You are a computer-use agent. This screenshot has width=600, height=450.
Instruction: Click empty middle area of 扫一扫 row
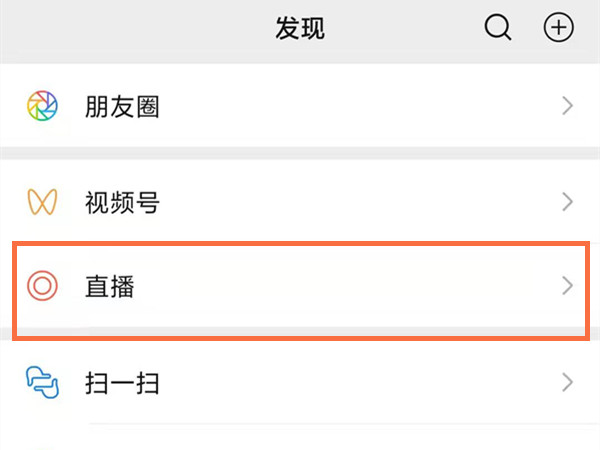[350, 382]
